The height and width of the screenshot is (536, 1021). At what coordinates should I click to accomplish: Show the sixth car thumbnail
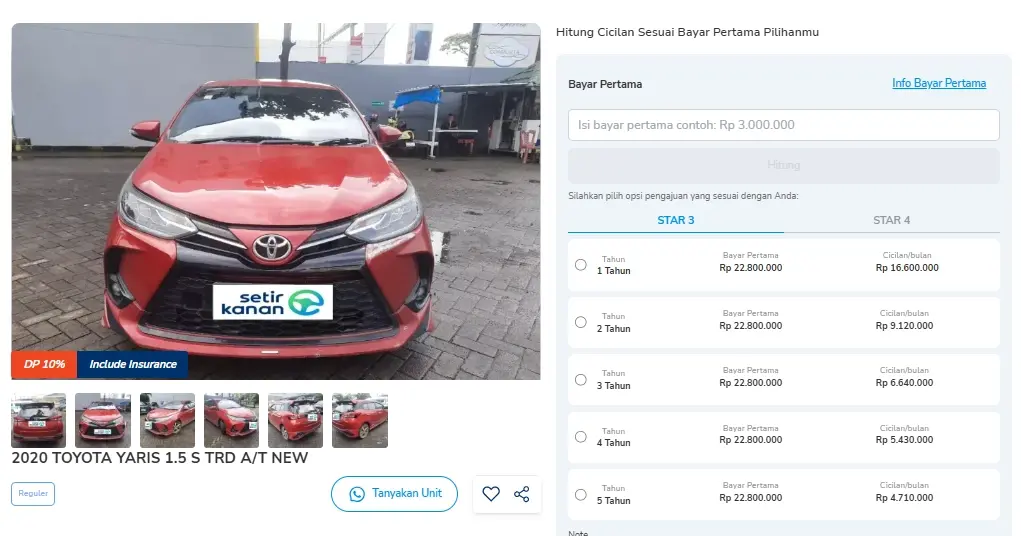[x=359, y=420]
